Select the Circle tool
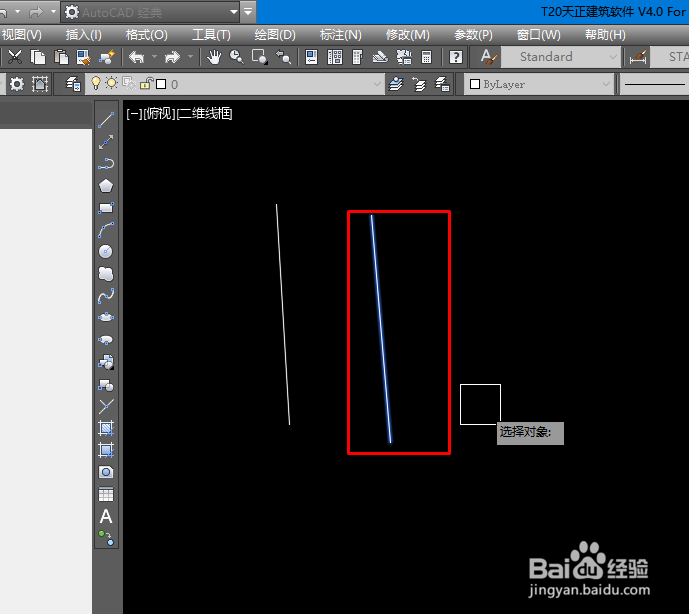 pos(106,251)
